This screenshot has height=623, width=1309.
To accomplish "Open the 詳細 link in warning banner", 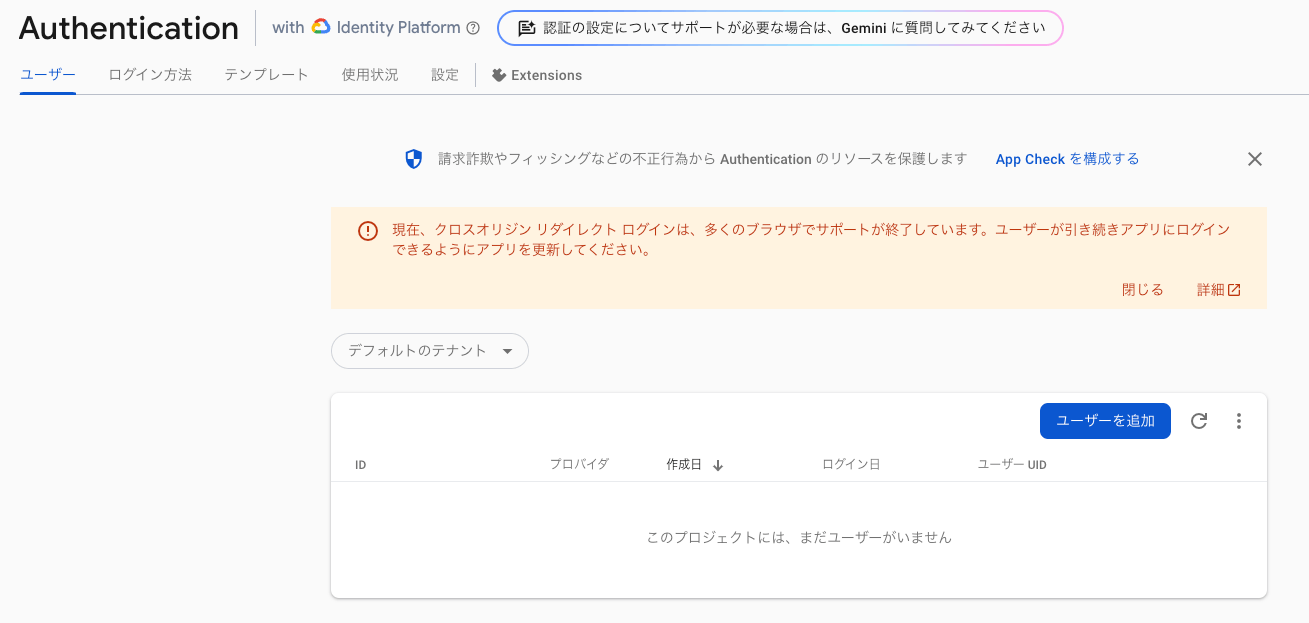I will (x=1219, y=290).
